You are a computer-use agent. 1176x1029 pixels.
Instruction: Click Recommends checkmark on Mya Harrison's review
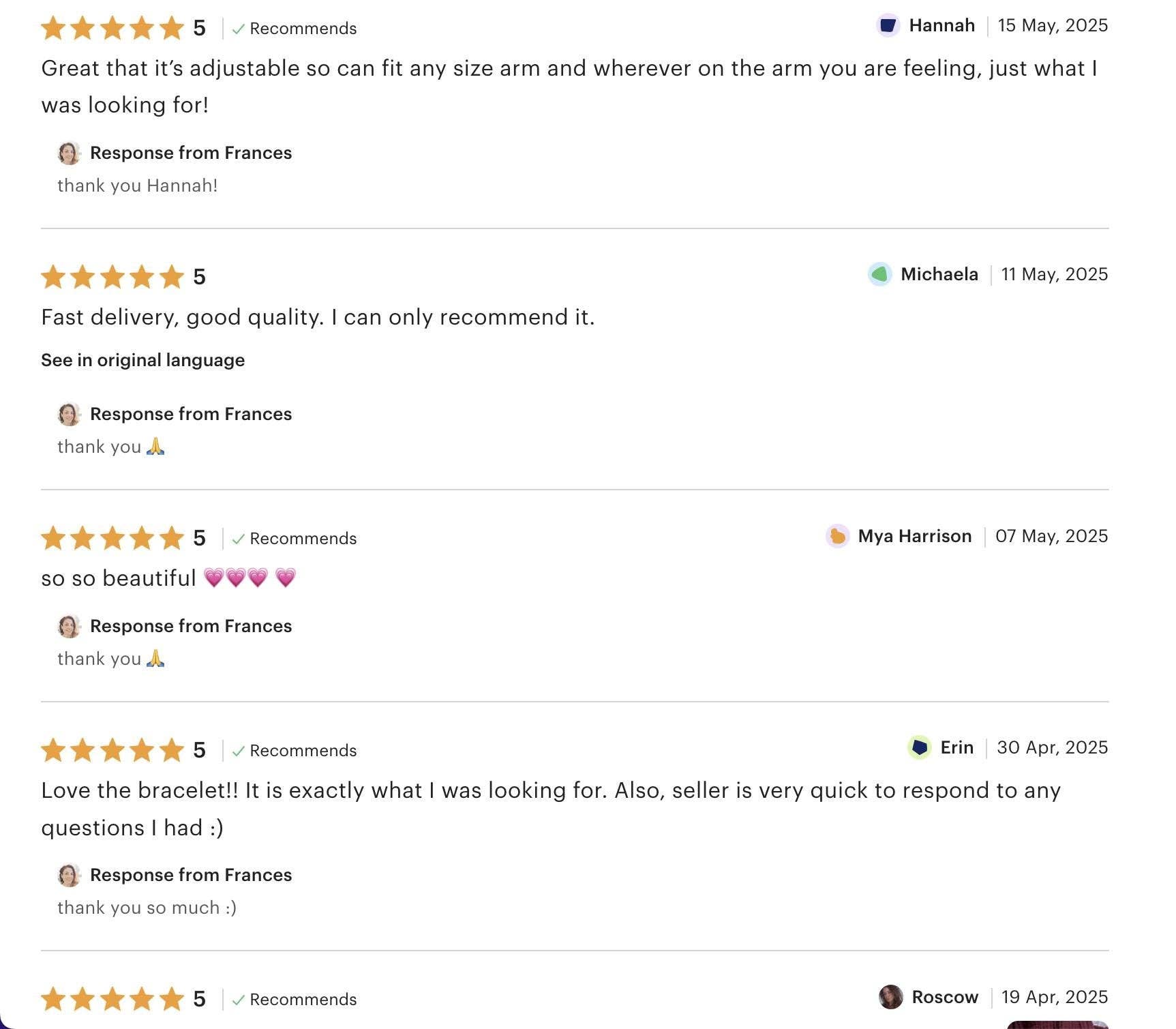click(238, 539)
